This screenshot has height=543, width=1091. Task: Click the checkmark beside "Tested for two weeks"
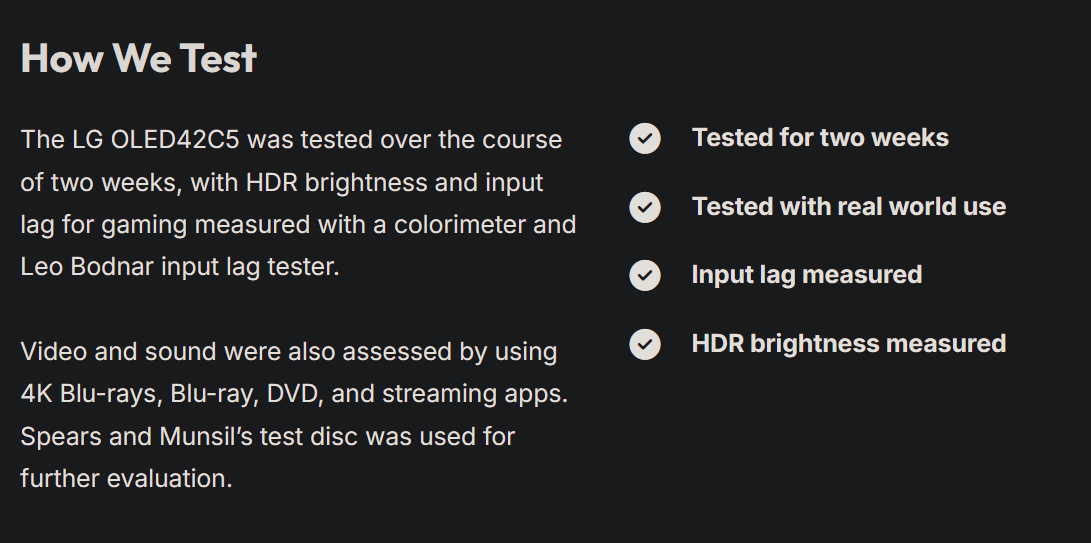(x=645, y=138)
